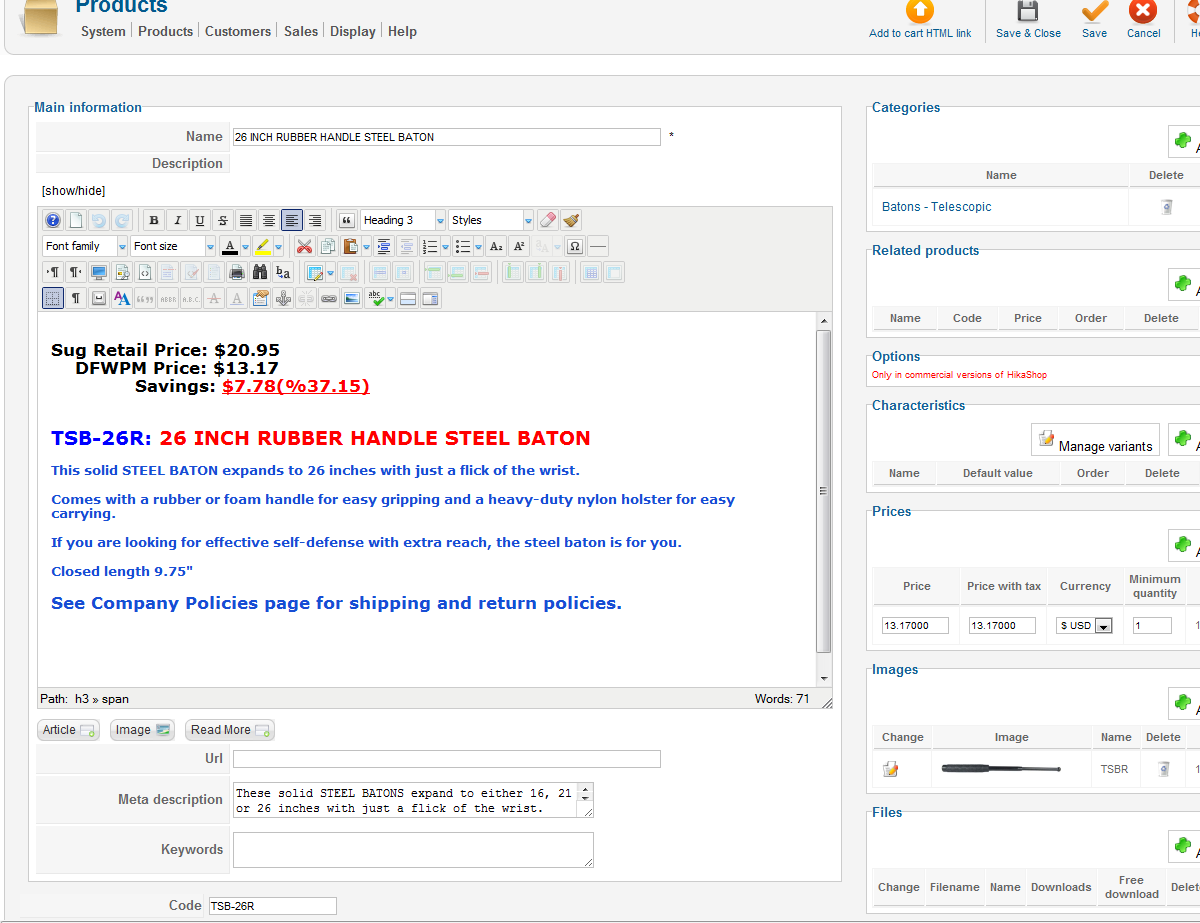This screenshot has width=1200, height=923.
Task: Toggle Bold formatting in the editor
Action: tap(153, 220)
